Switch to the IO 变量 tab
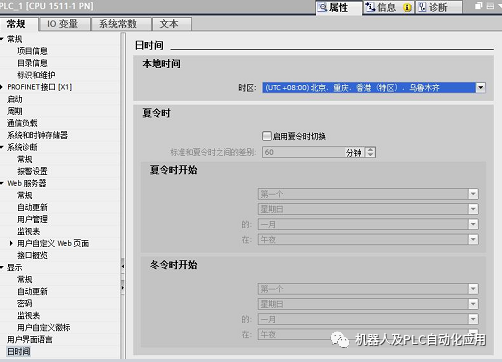The image size is (502, 362). coord(64,24)
